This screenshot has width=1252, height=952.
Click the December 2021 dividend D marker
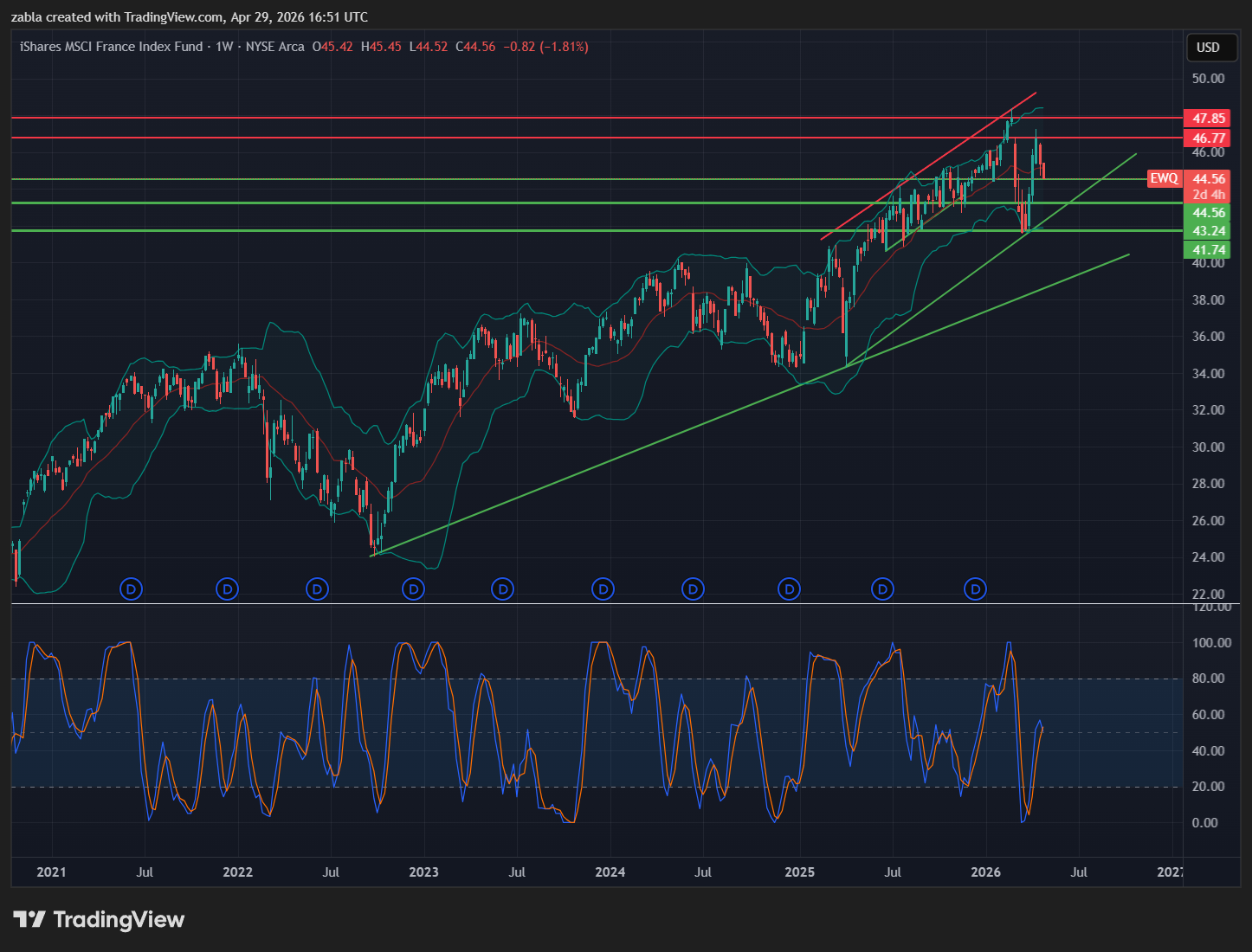coord(227,589)
